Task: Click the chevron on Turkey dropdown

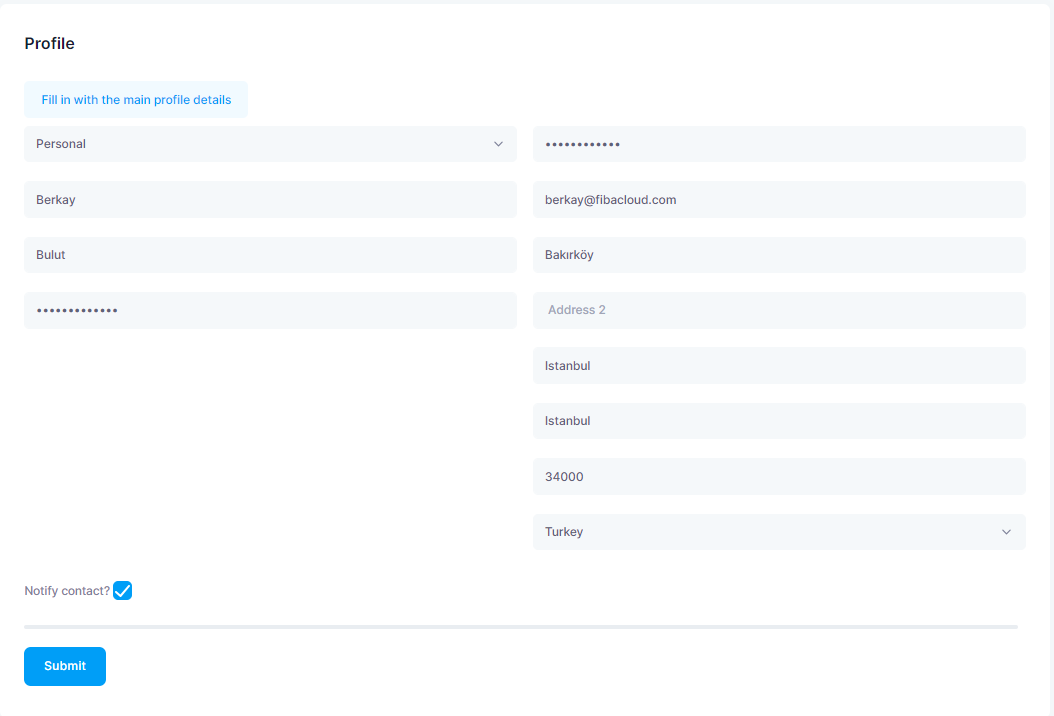Action: [x=1006, y=532]
